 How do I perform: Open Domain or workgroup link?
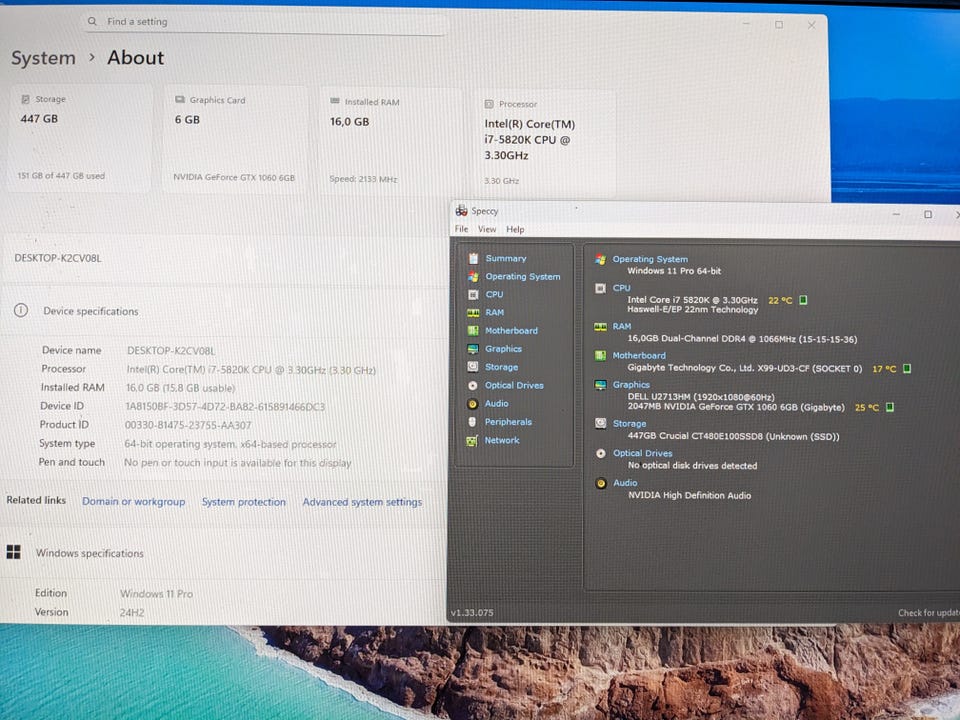pos(133,501)
